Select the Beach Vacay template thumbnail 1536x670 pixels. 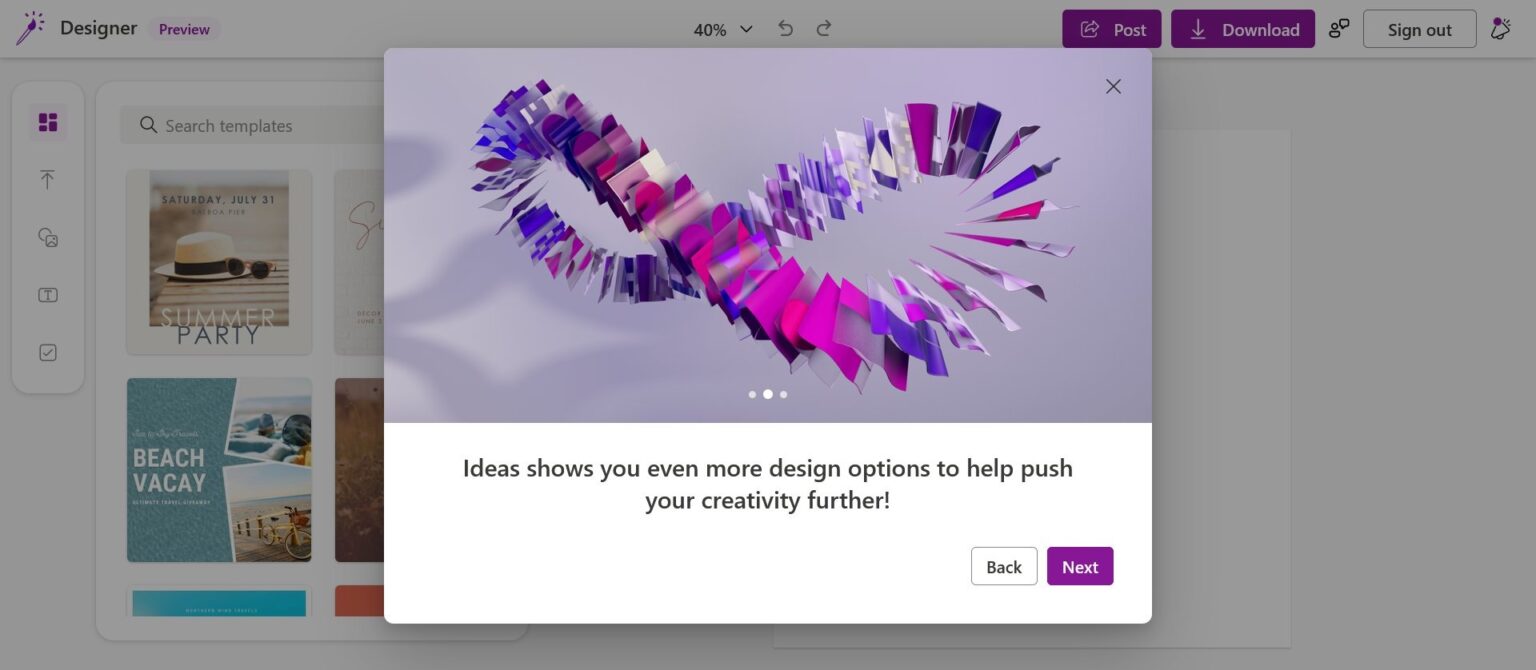[x=219, y=469]
